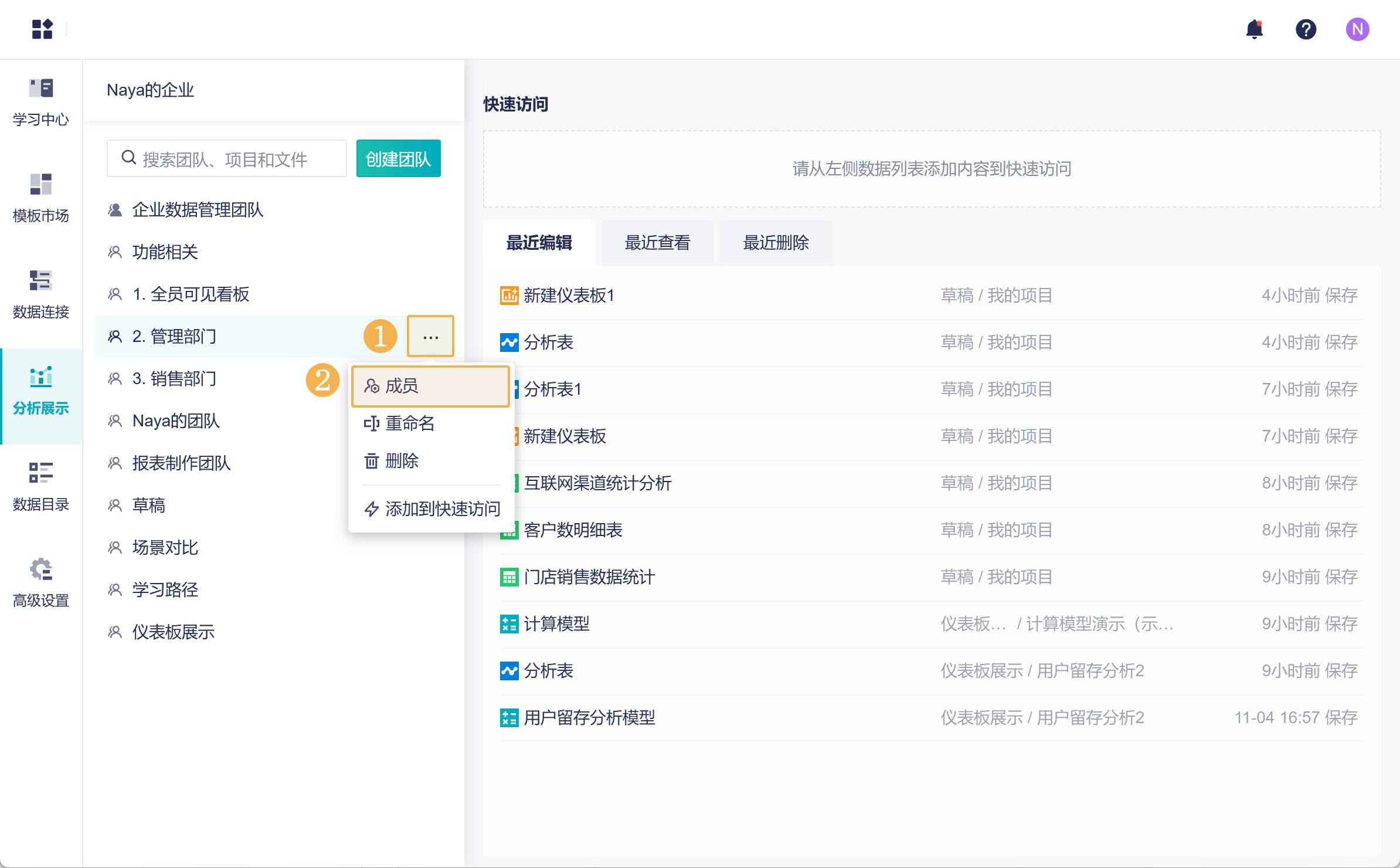Image resolution: width=1400 pixels, height=868 pixels.
Task: Open 高级设置 in the sidebar
Action: [x=41, y=584]
